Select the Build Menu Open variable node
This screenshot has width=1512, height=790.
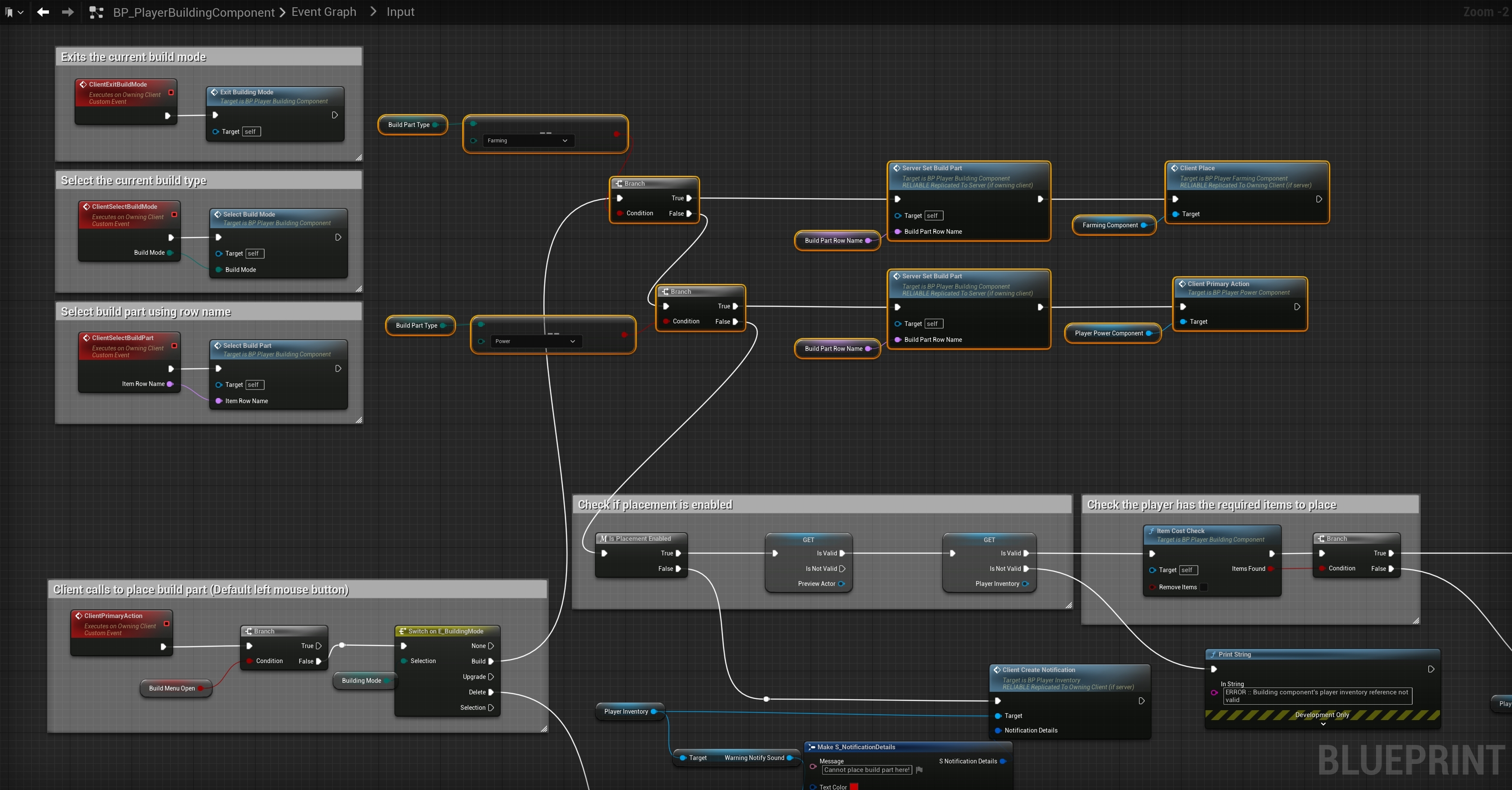point(172,688)
